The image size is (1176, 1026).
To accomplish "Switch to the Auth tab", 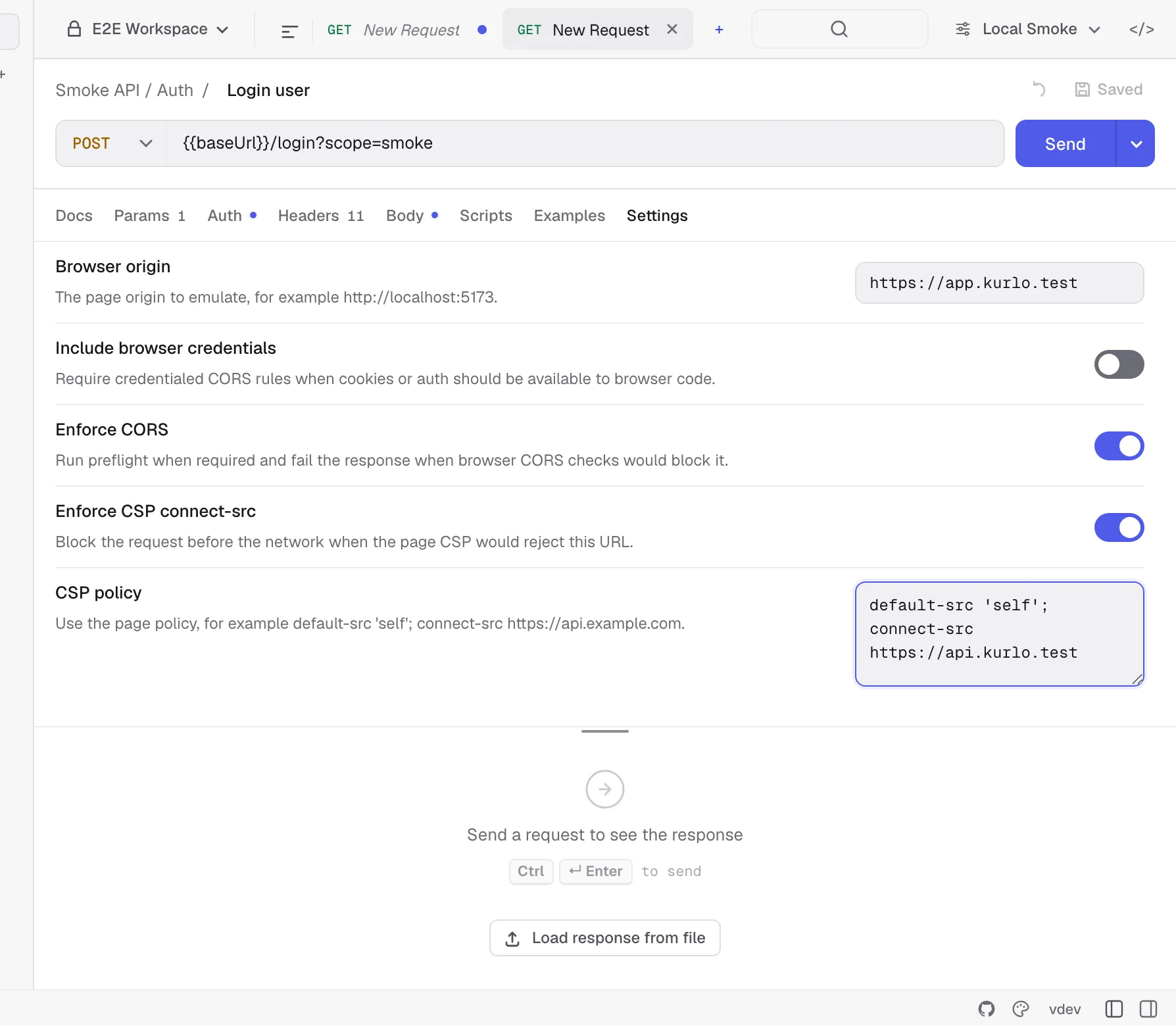I will [232, 216].
